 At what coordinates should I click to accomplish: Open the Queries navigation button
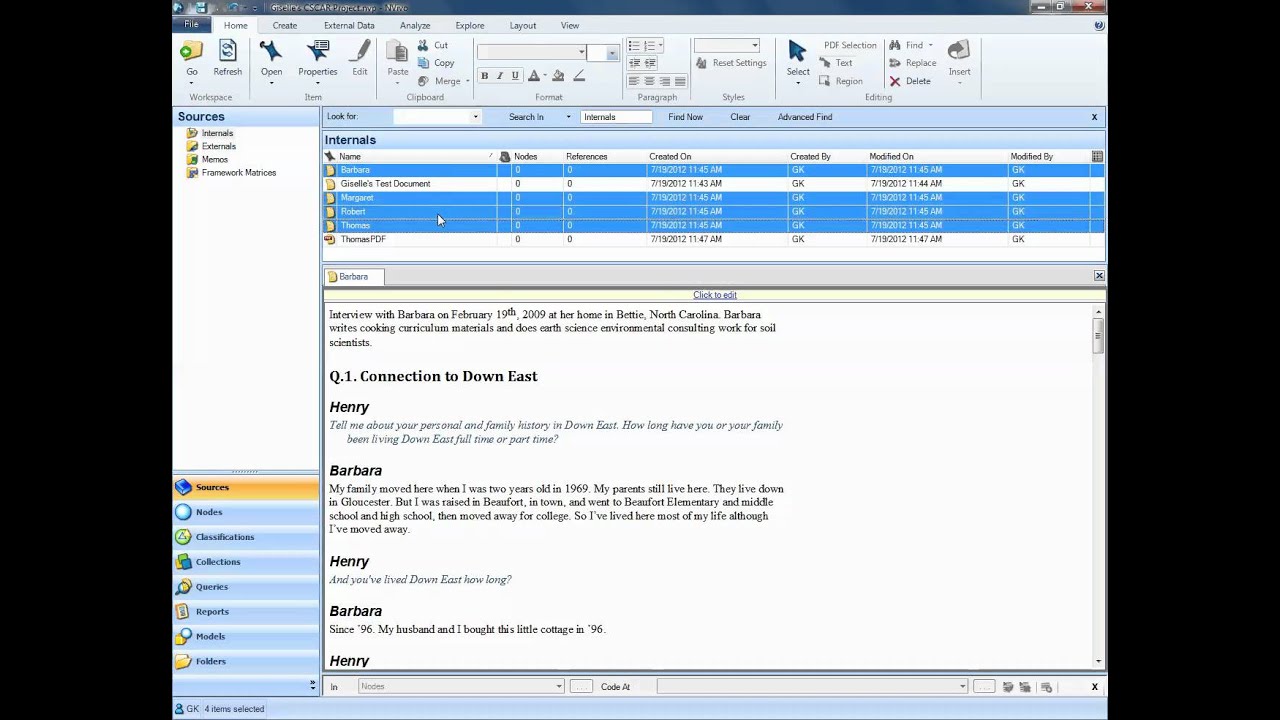pos(246,587)
